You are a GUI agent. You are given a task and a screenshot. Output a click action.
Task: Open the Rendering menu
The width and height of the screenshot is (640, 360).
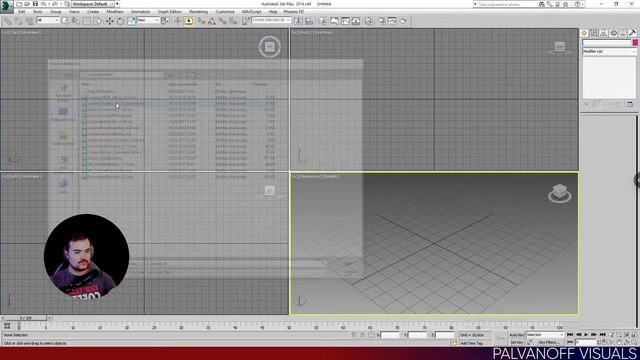point(199,12)
